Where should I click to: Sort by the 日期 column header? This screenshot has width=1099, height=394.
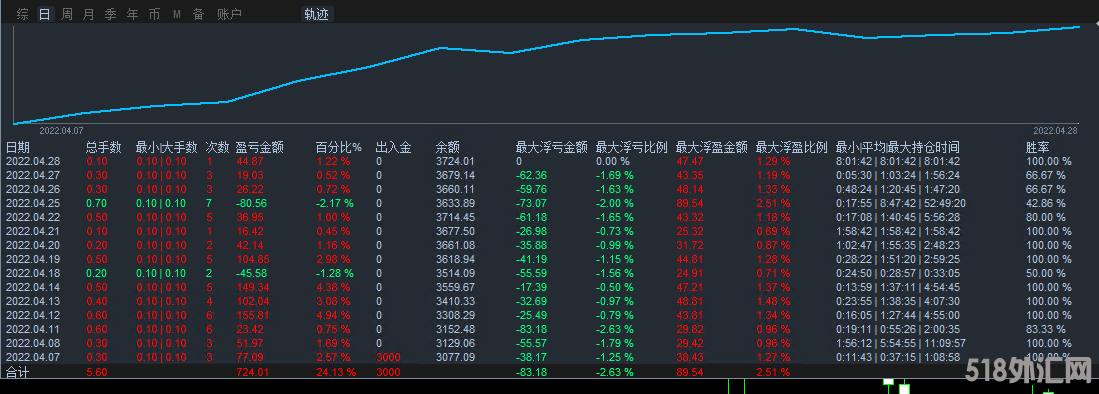[x=18, y=147]
